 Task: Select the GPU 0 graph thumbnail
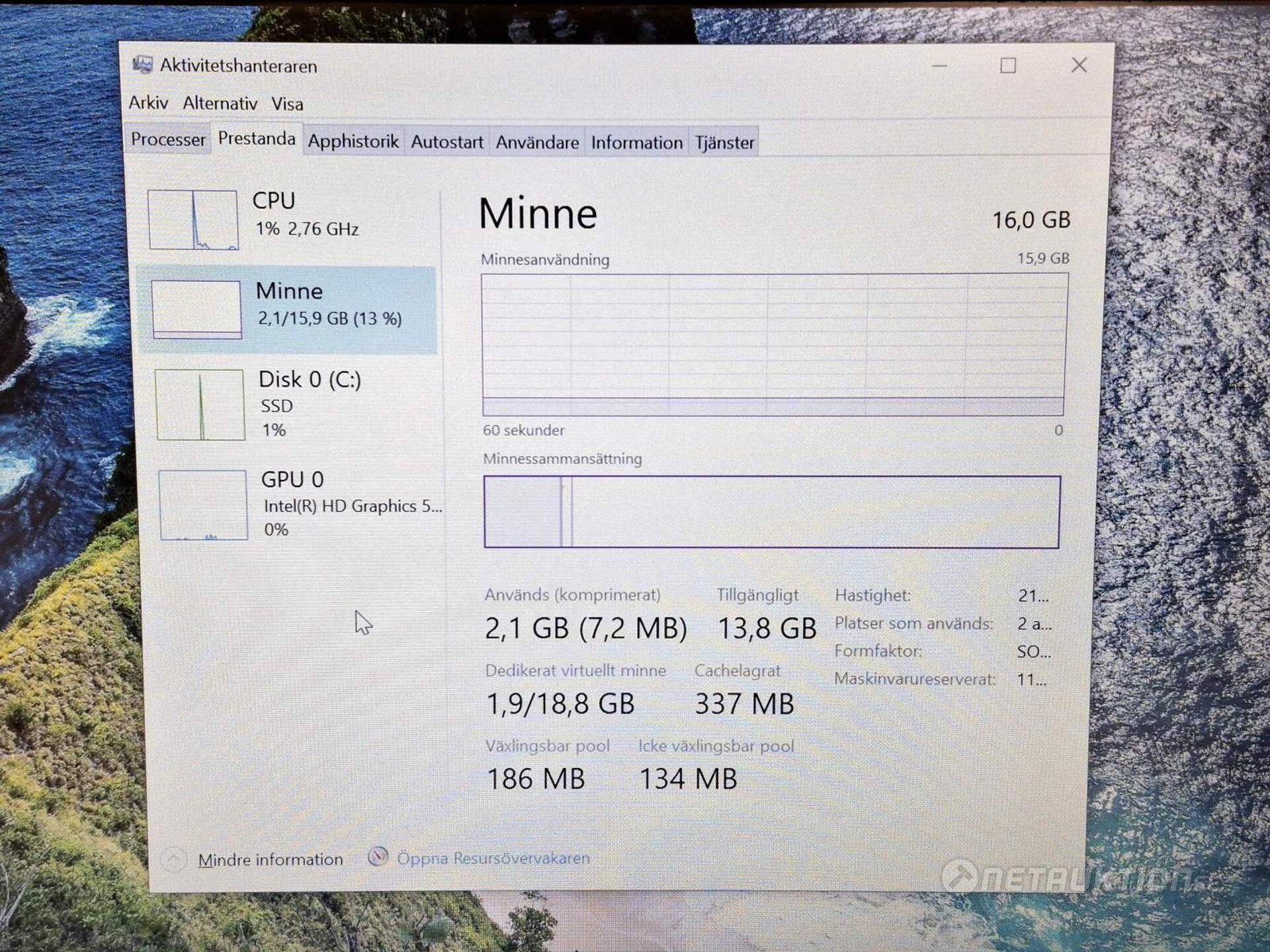point(203,505)
